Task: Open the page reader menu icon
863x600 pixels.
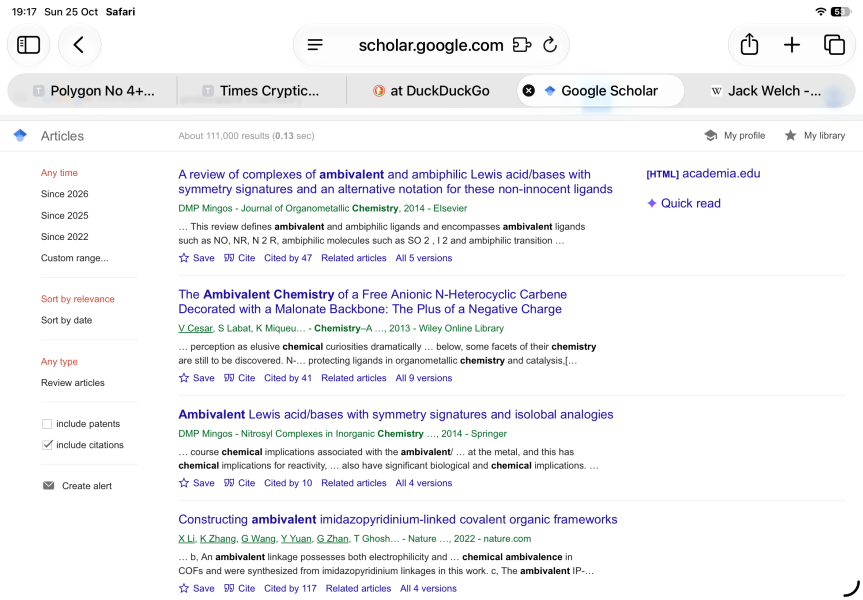Action: pyautogui.click(x=315, y=45)
